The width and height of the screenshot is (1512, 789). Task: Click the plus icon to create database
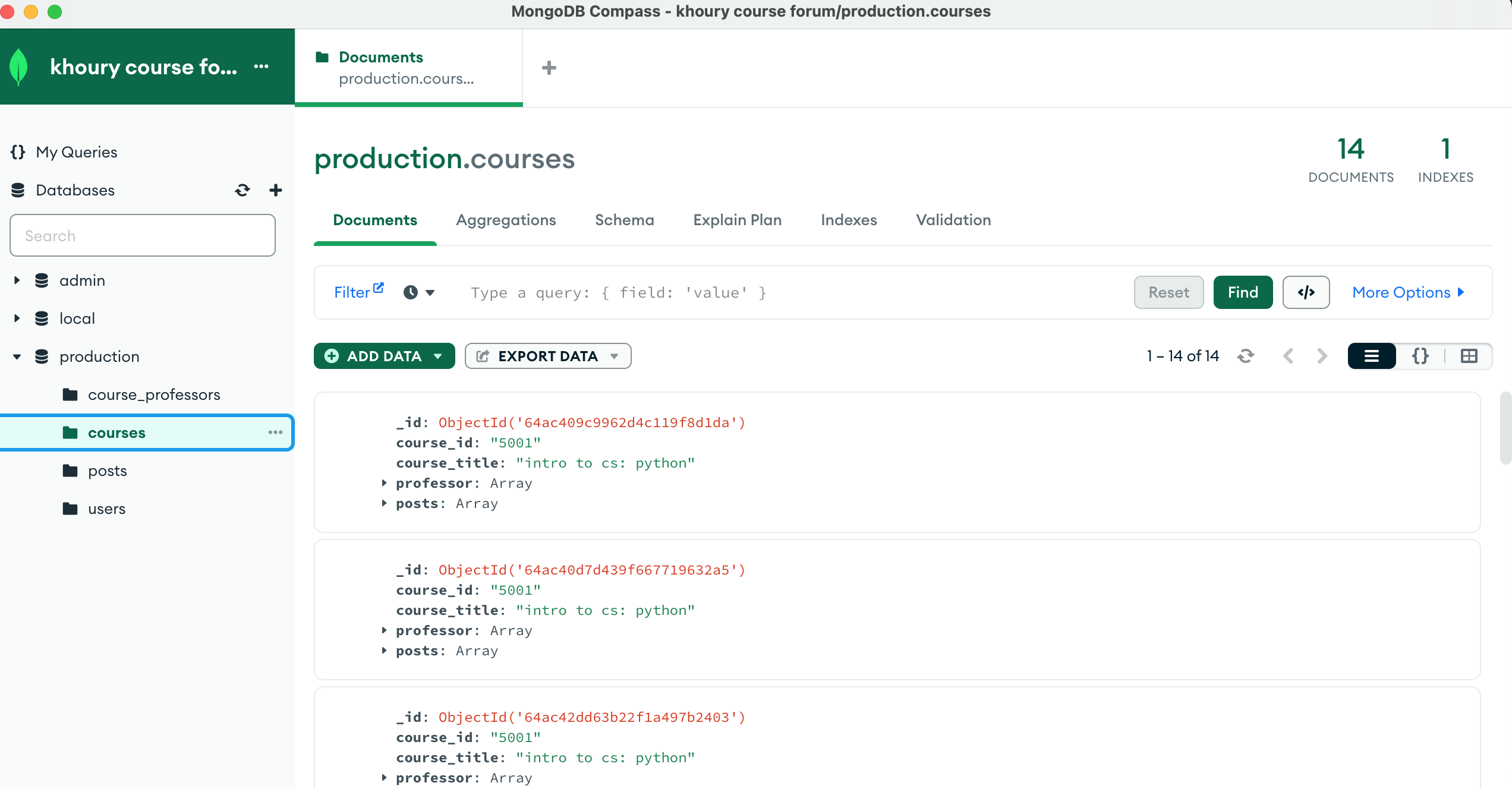point(275,190)
